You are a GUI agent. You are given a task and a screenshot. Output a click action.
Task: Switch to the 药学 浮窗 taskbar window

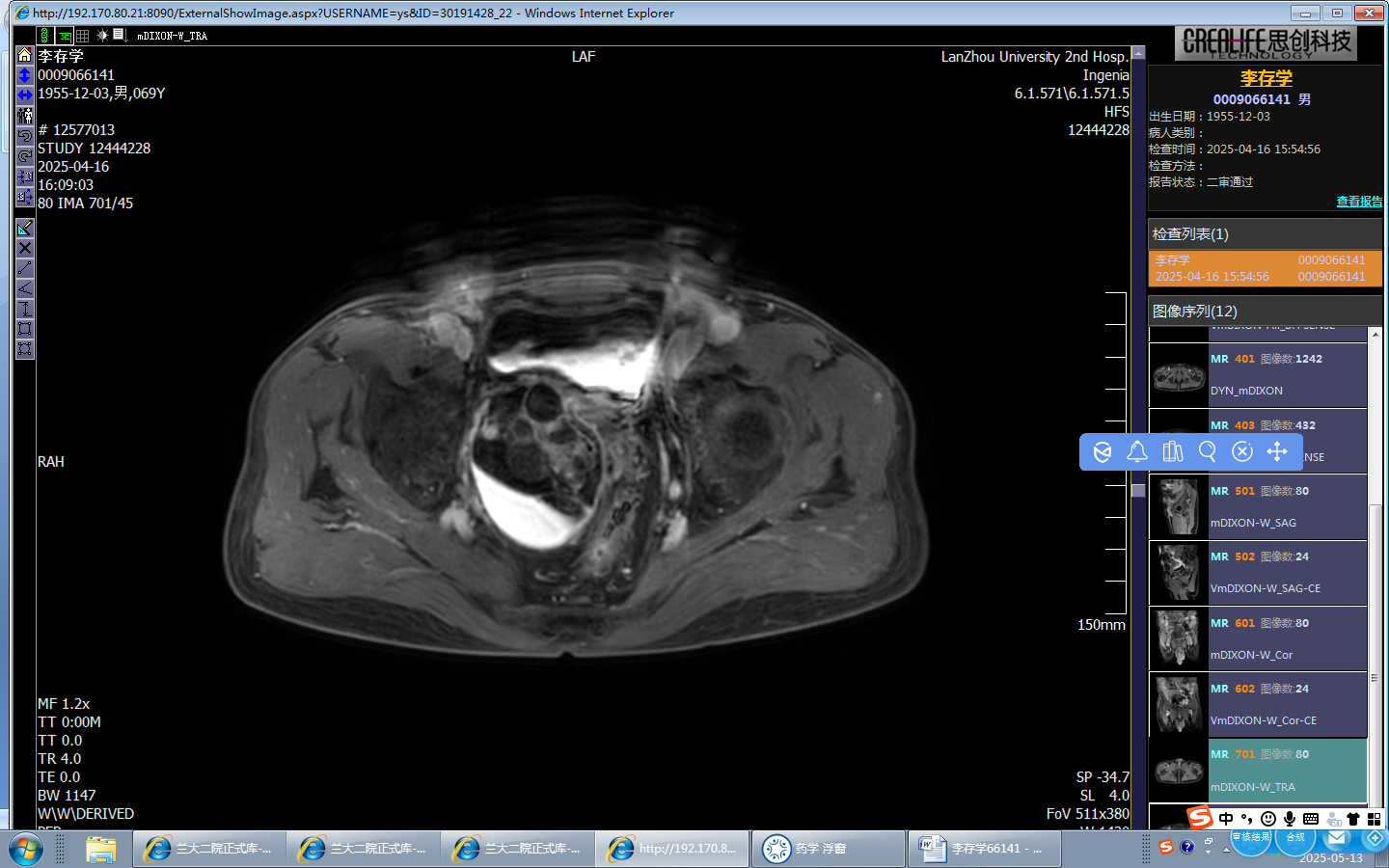tap(828, 849)
